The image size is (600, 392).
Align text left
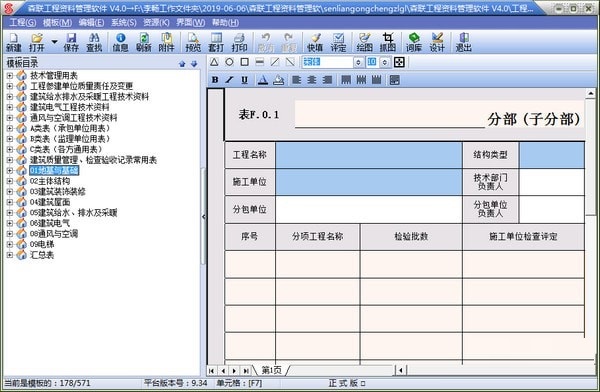tap(296, 80)
